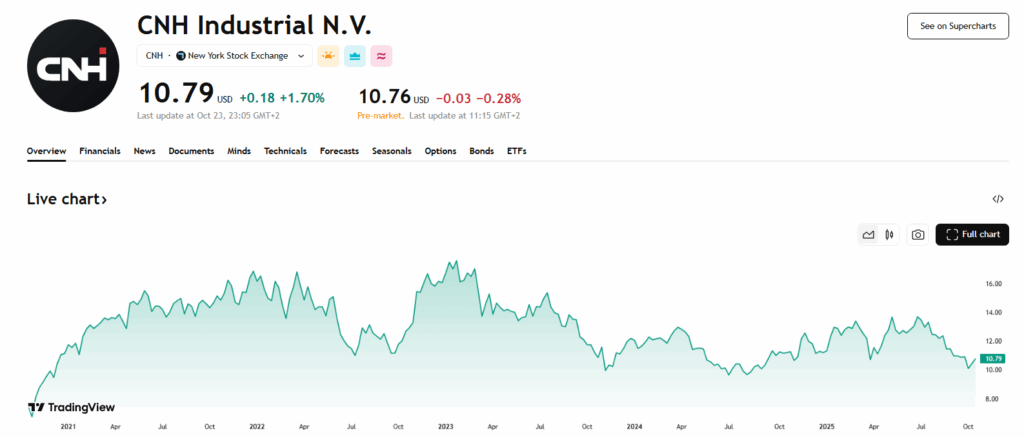Click the TradingView logo on chart
Viewport: 1024px width, 437px height.
(x=71, y=407)
